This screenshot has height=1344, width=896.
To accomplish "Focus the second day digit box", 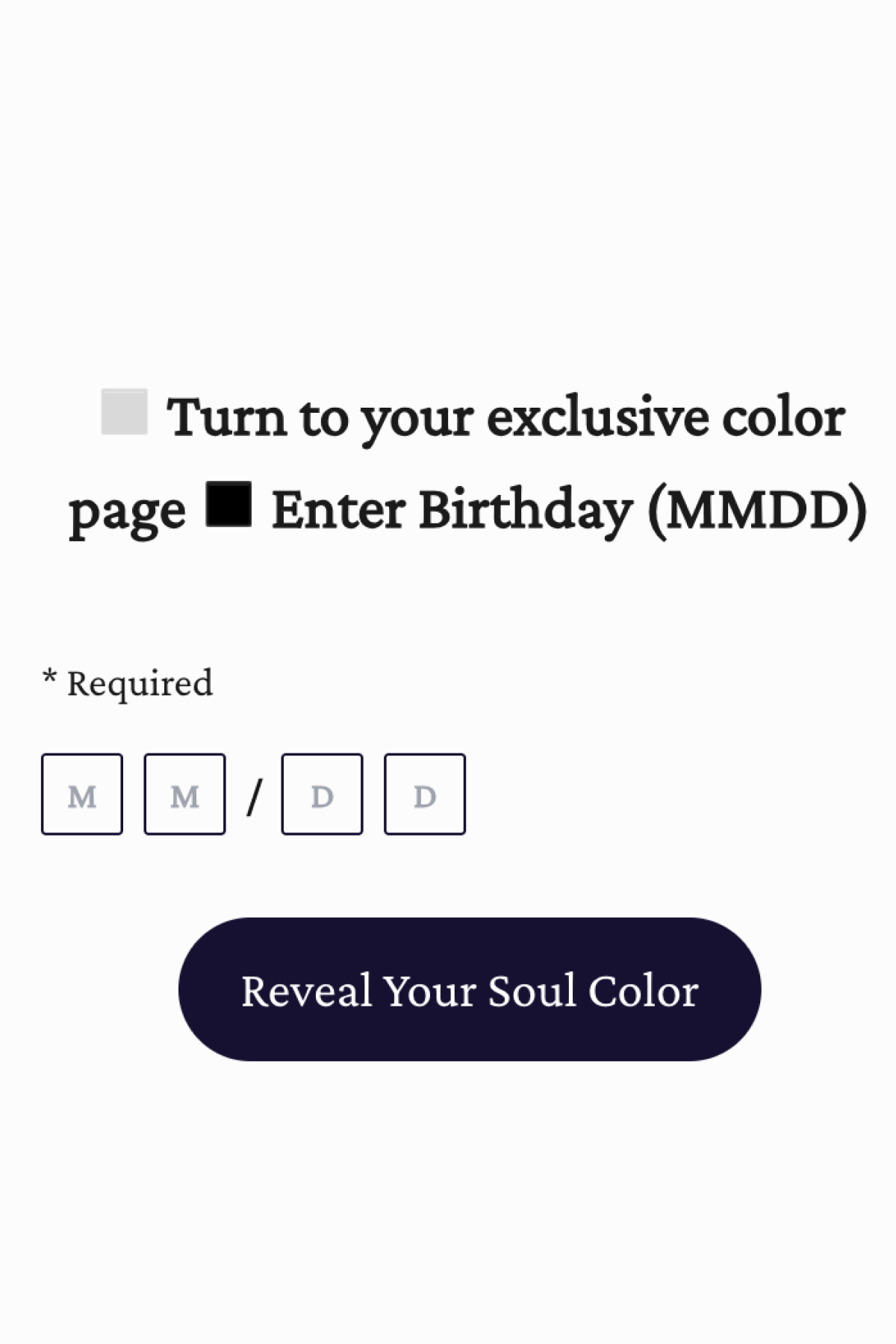I will coord(425,794).
